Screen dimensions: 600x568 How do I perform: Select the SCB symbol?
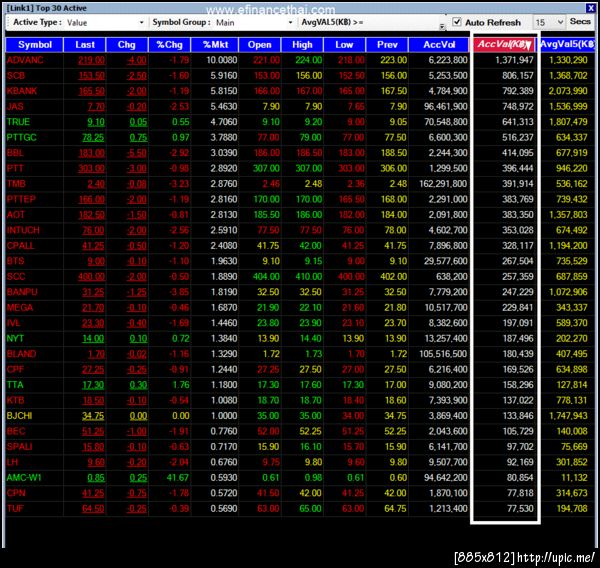(x=16, y=75)
